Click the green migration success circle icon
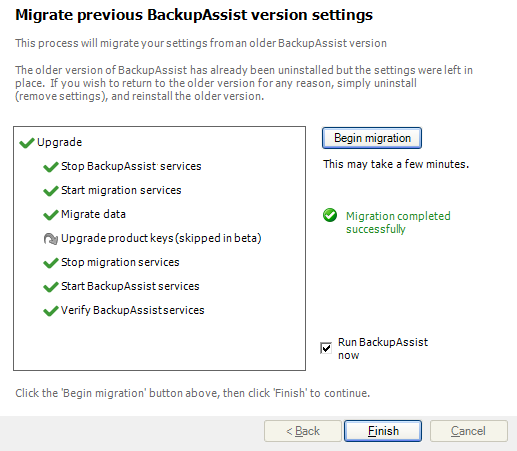The image size is (517, 451). 330,215
